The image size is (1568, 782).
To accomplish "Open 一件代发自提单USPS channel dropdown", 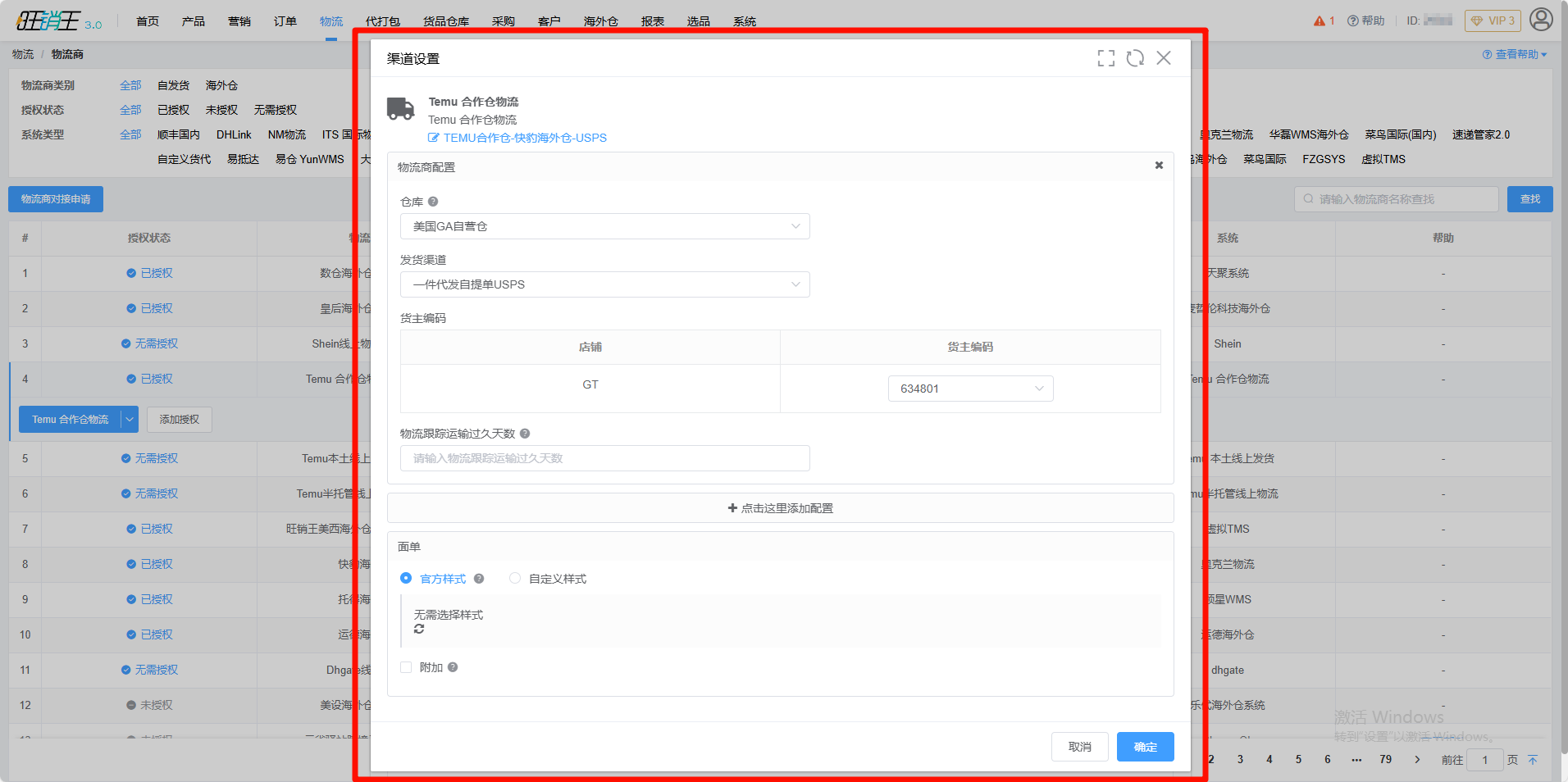I will point(605,284).
